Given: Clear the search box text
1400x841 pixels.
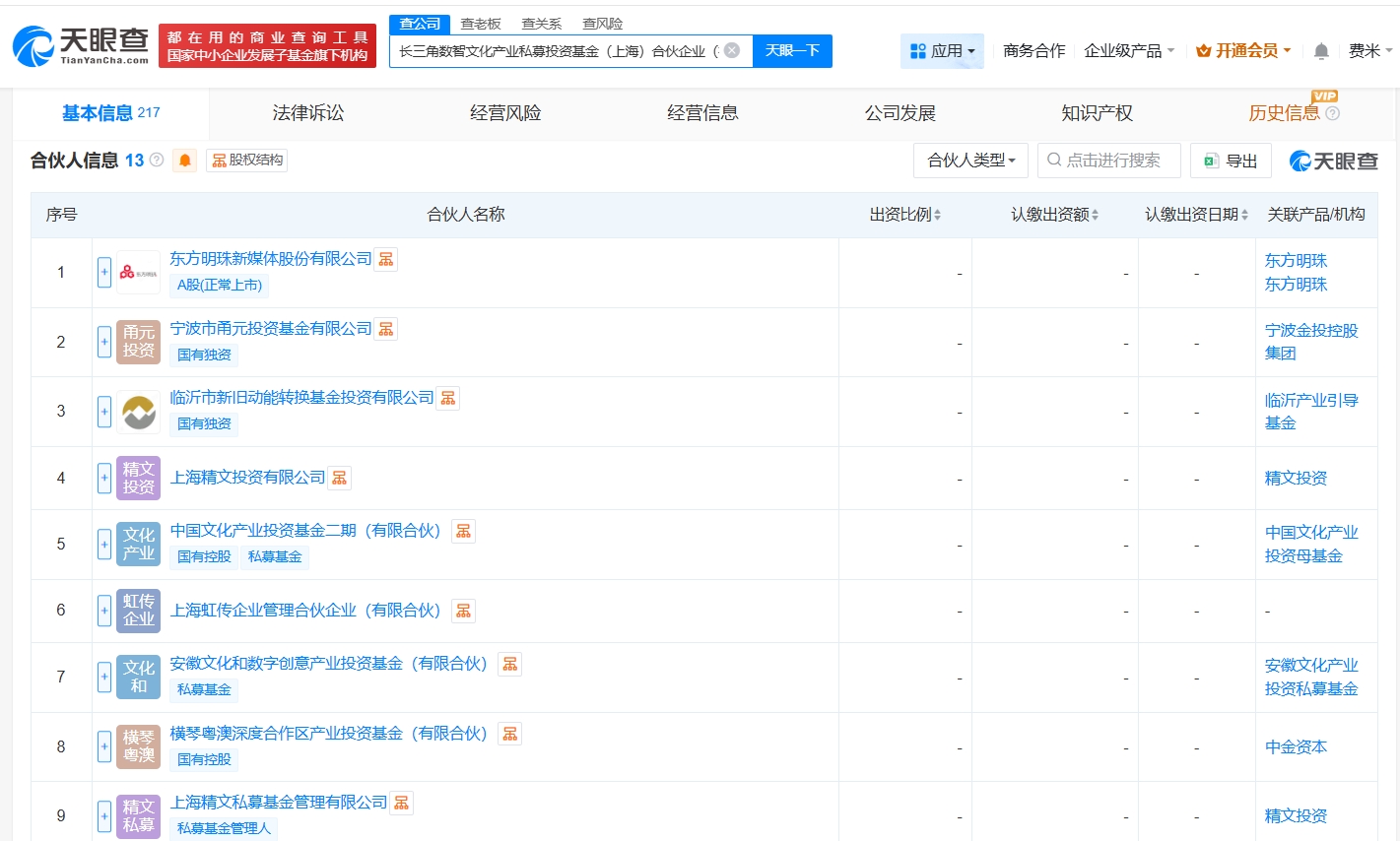Looking at the screenshot, I should point(732,50).
